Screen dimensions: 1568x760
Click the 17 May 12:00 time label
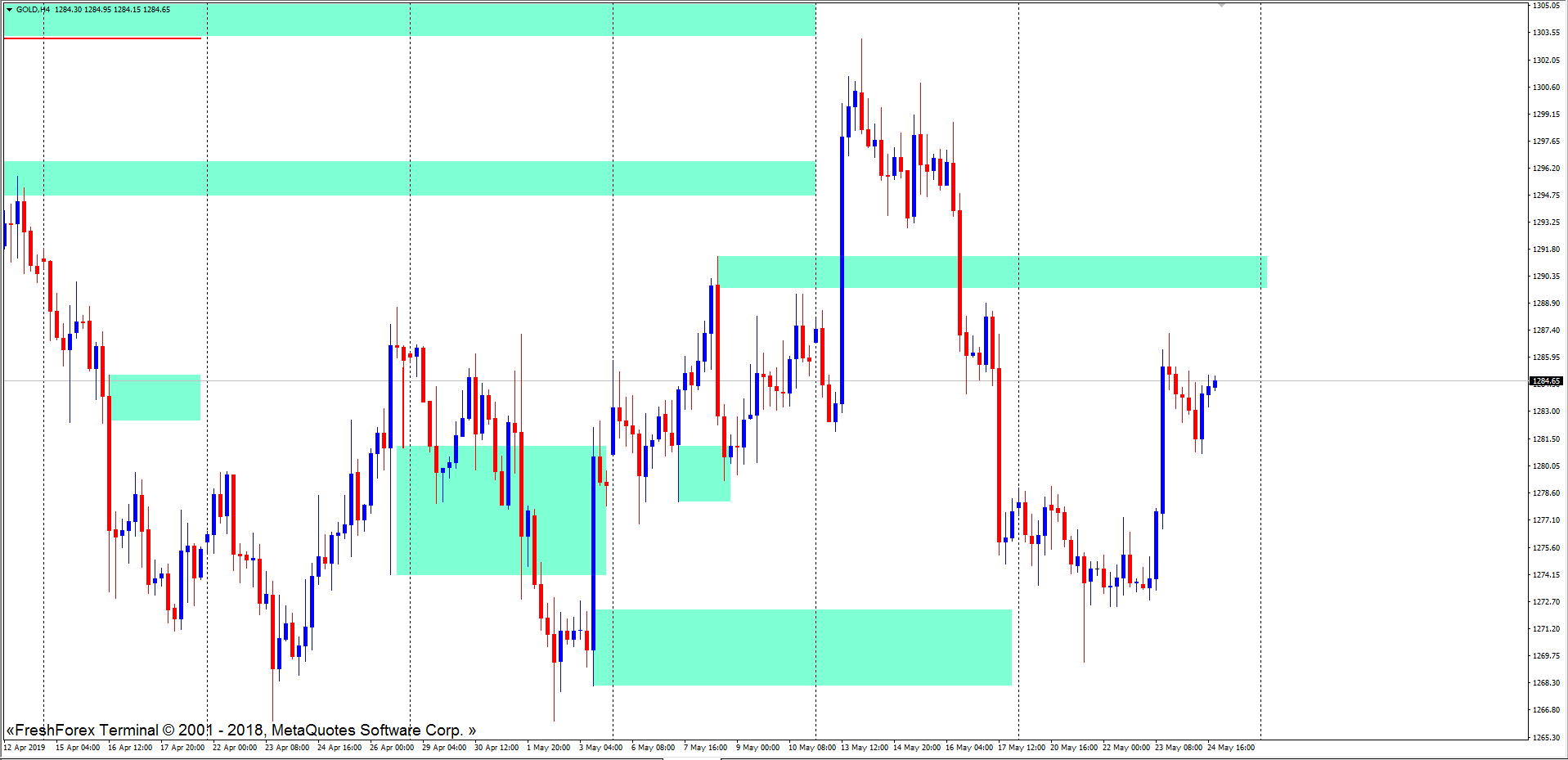tap(1021, 747)
